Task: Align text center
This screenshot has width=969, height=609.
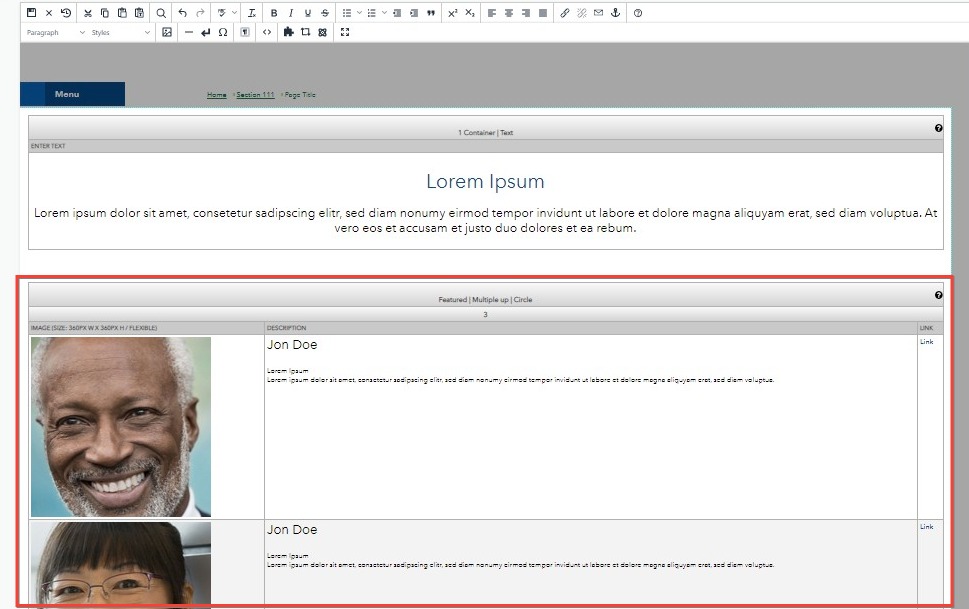Action: pyautogui.click(x=509, y=12)
